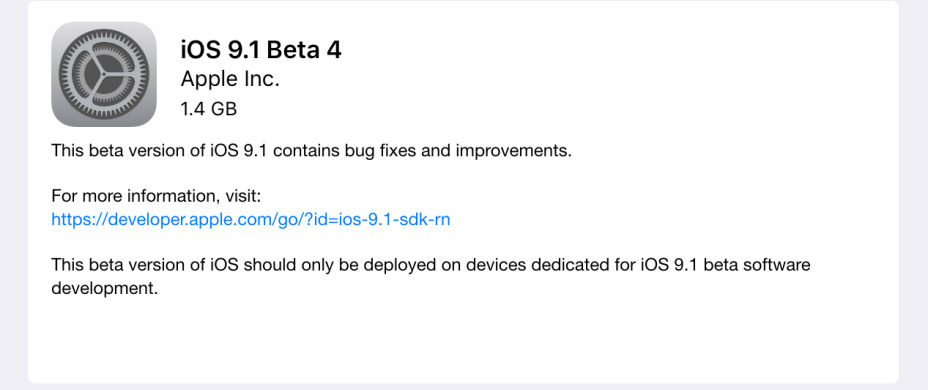Click the "For more information, visit:" text
This screenshot has width=928, height=390.
coord(156,195)
